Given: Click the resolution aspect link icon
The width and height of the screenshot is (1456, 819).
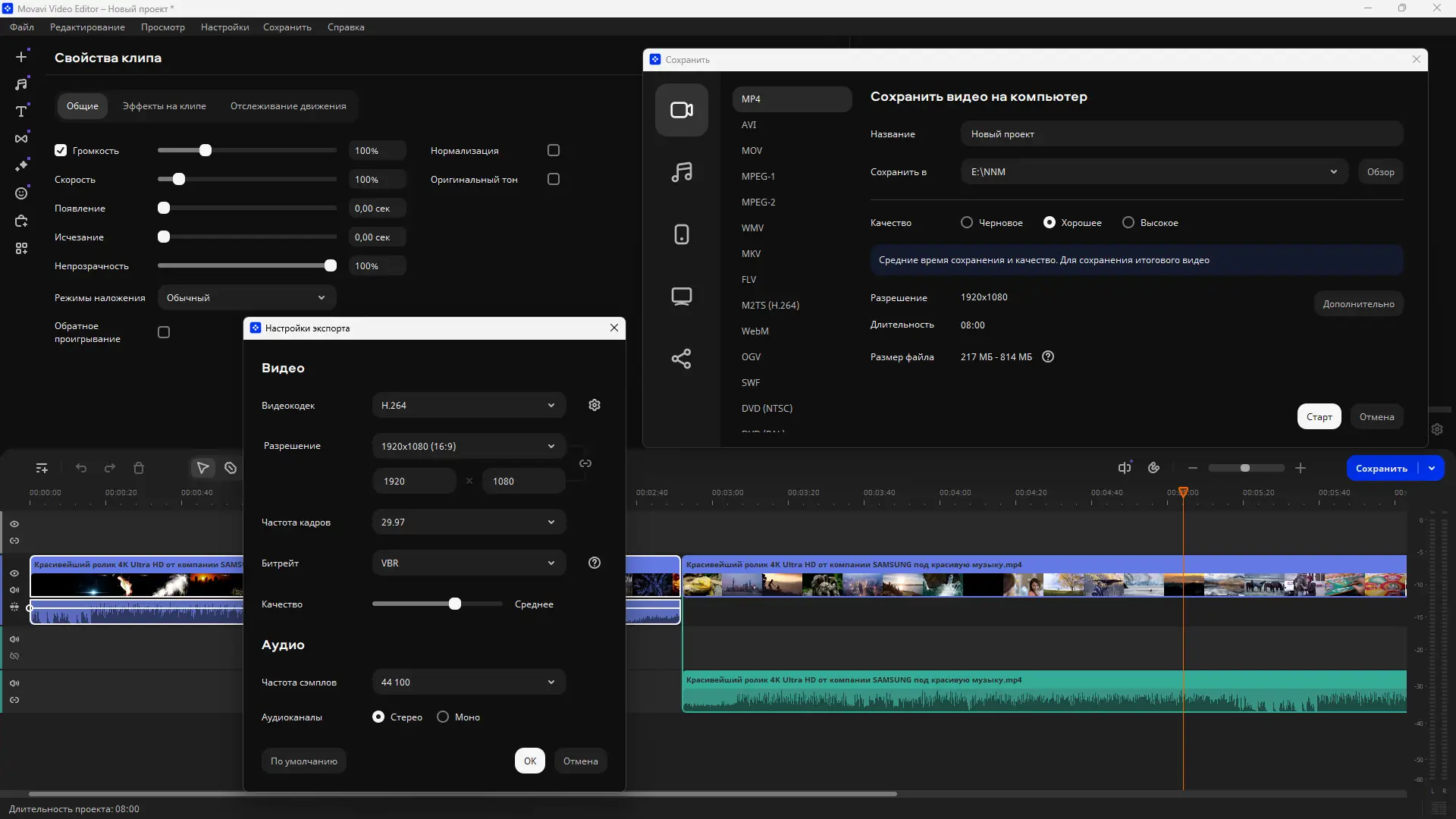Looking at the screenshot, I should click(585, 463).
